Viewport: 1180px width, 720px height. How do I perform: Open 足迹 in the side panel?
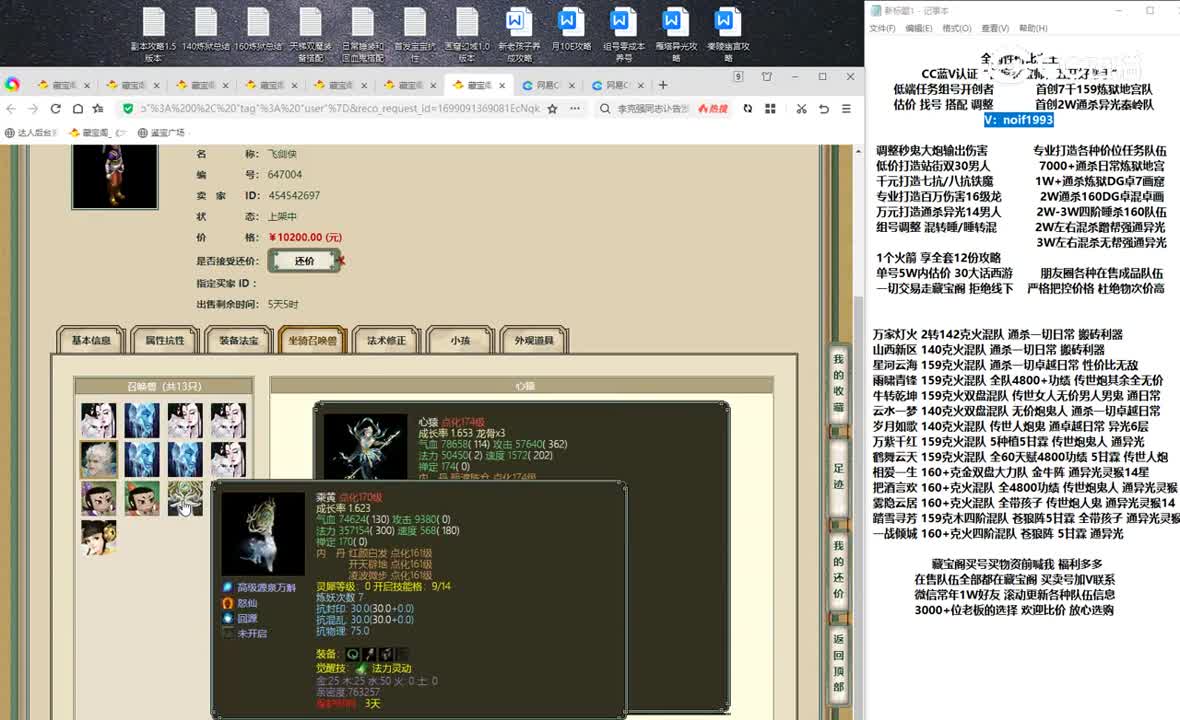[x=838, y=477]
